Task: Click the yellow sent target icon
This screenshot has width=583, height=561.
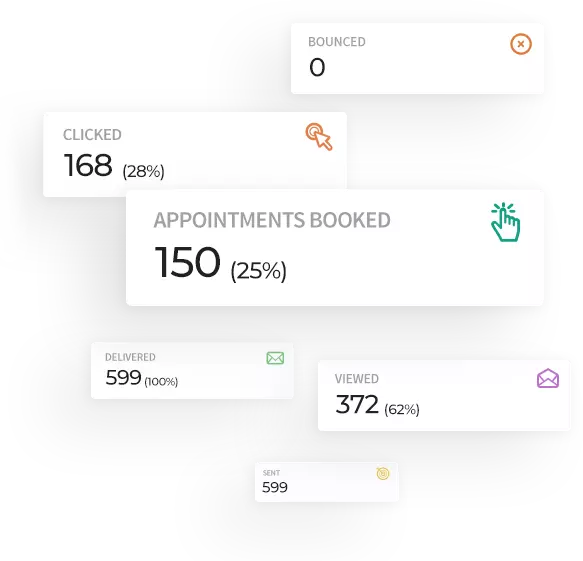Action: tap(383, 473)
